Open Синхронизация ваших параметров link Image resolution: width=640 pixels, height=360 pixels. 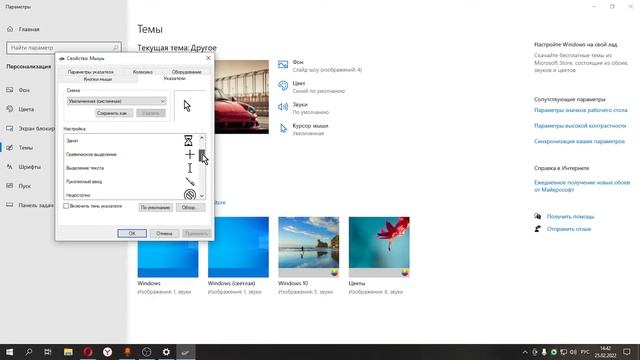[579, 141]
